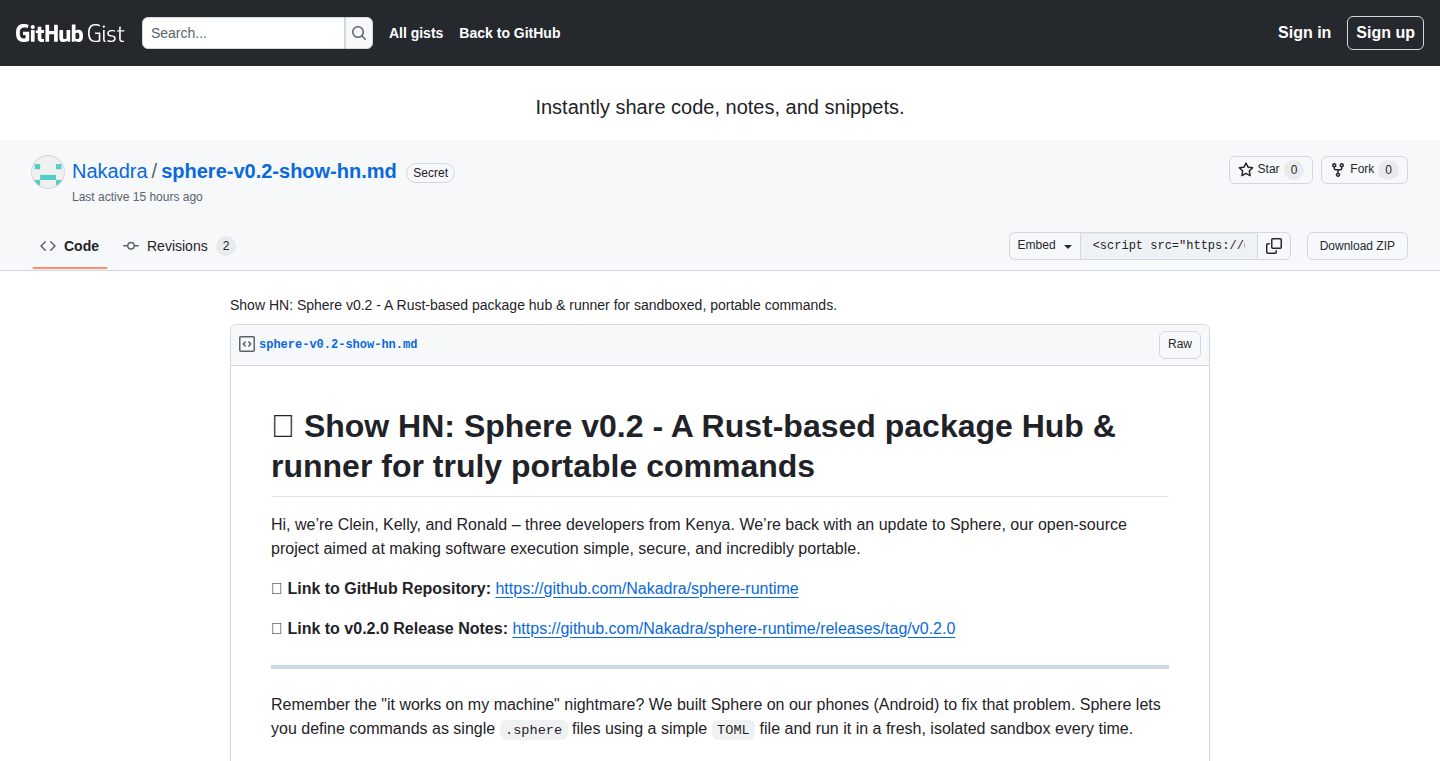Fork this gist

click(1364, 170)
